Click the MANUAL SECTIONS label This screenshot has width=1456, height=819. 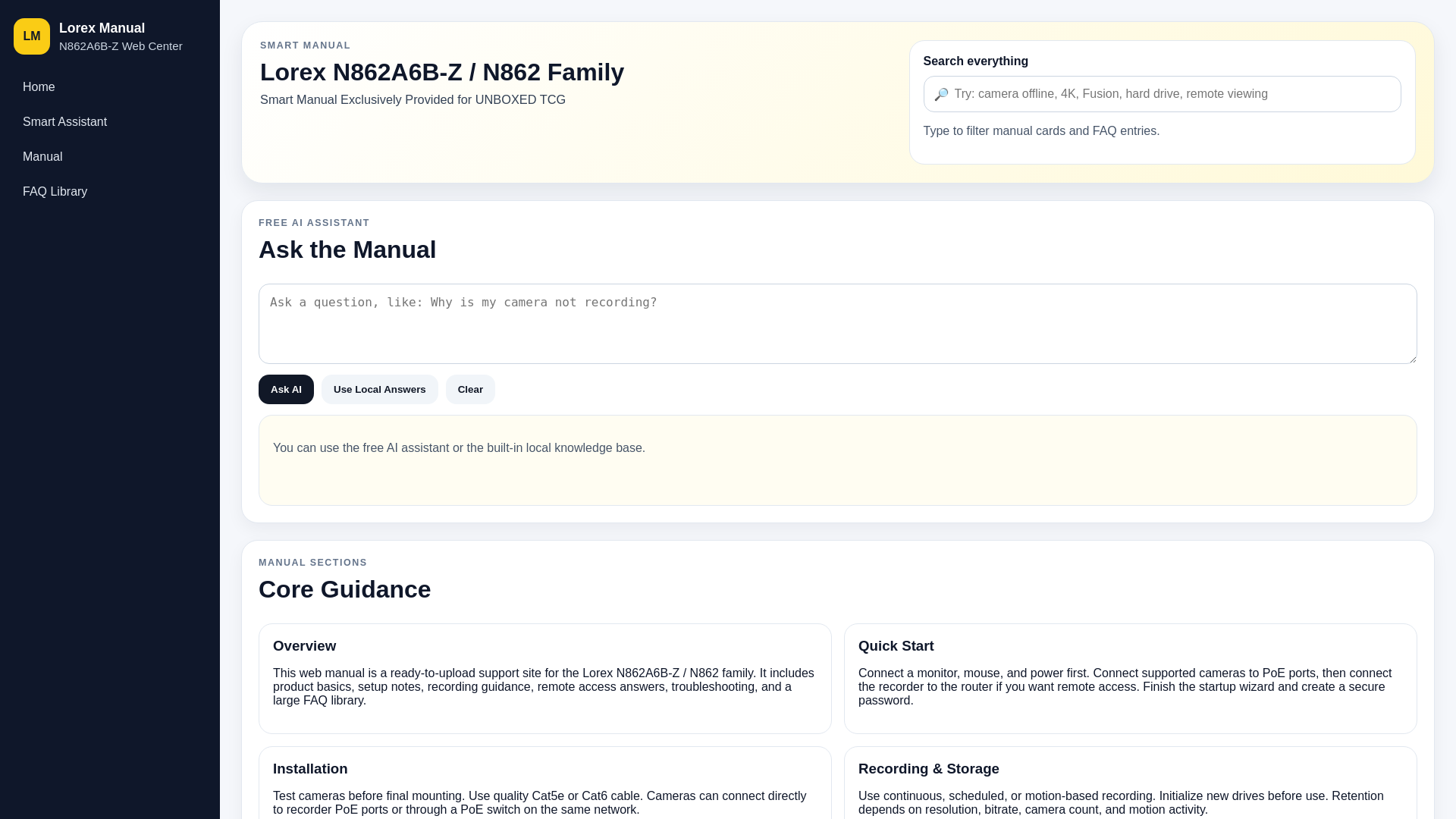click(x=312, y=563)
